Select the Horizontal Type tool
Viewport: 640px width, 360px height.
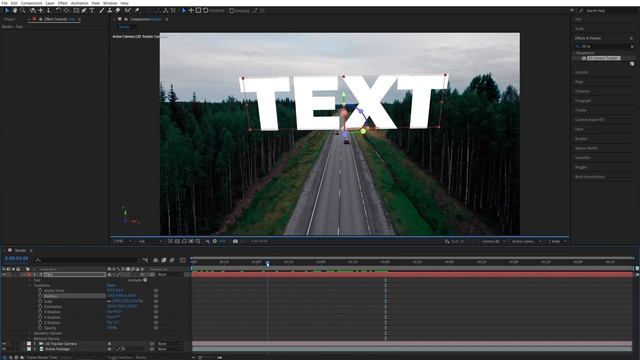(x=91, y=11)
